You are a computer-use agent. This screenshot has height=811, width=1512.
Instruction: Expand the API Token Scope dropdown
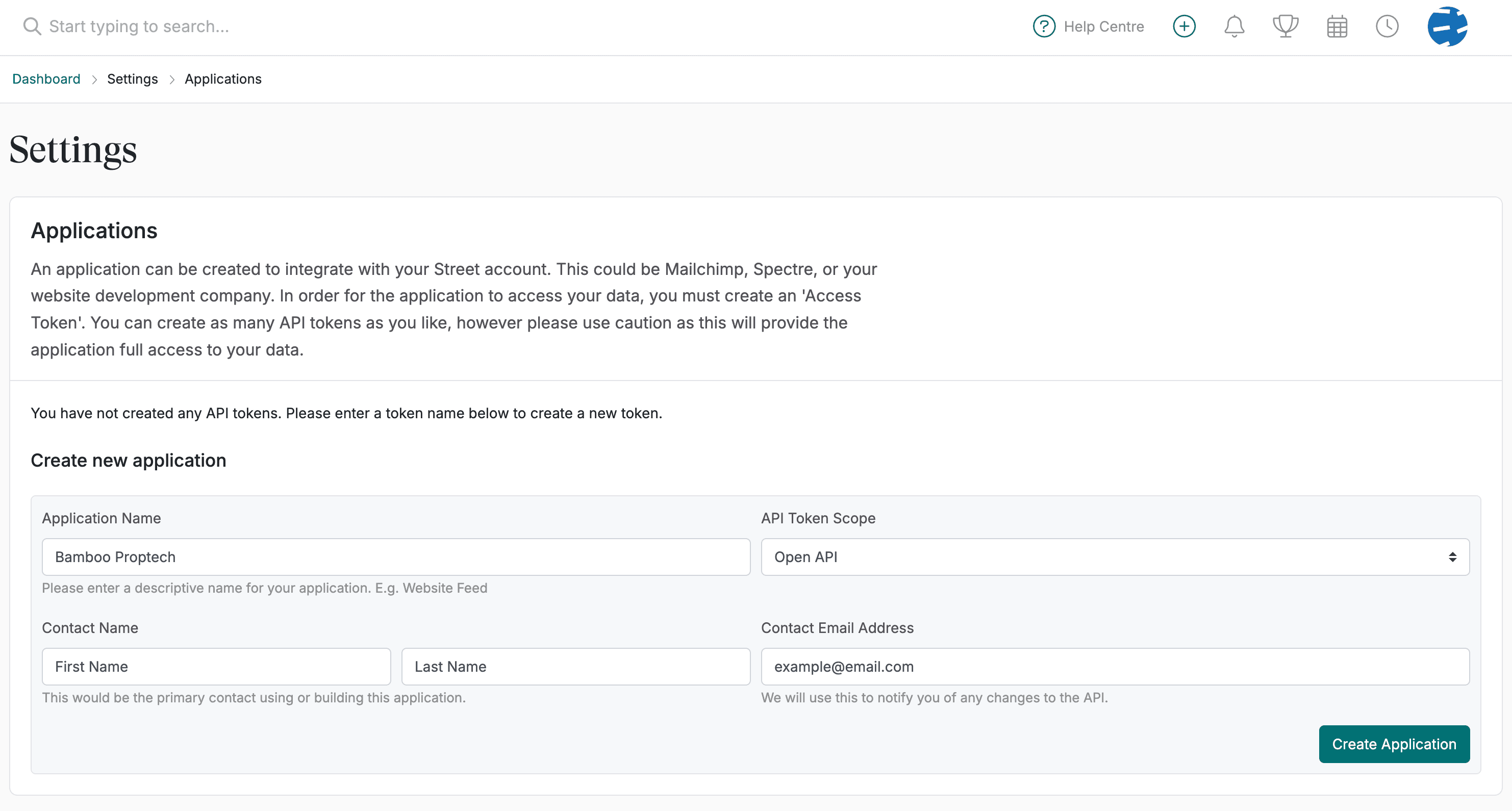[x=1114, y=557]
